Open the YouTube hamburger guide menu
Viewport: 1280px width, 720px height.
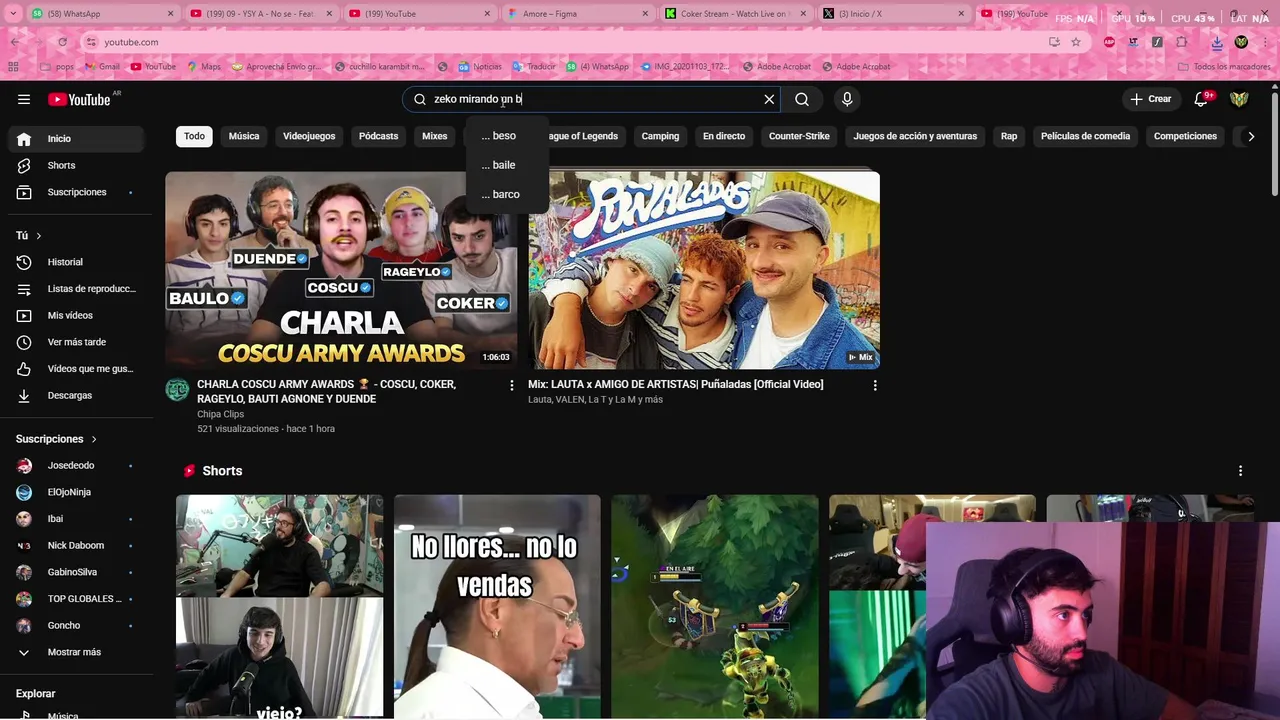coord(24,99)
